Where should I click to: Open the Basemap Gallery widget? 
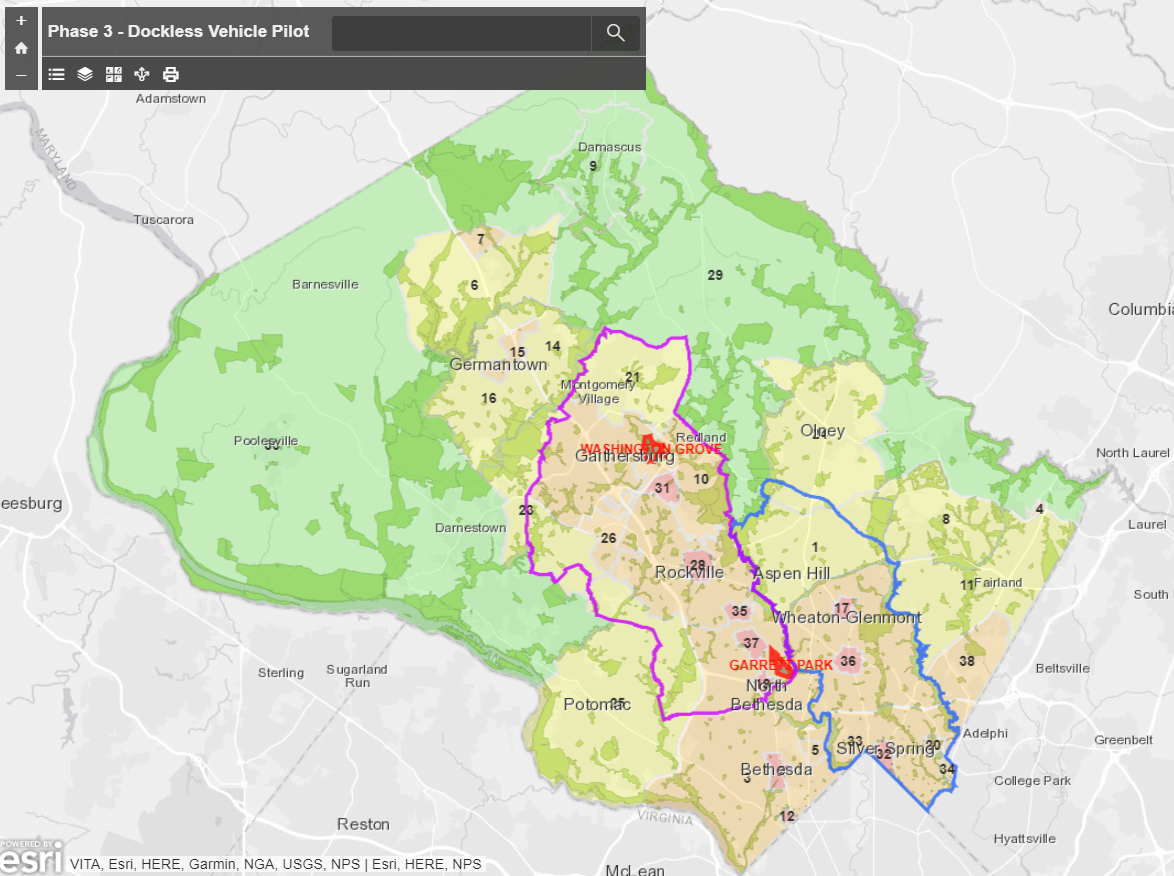point(113,74)
